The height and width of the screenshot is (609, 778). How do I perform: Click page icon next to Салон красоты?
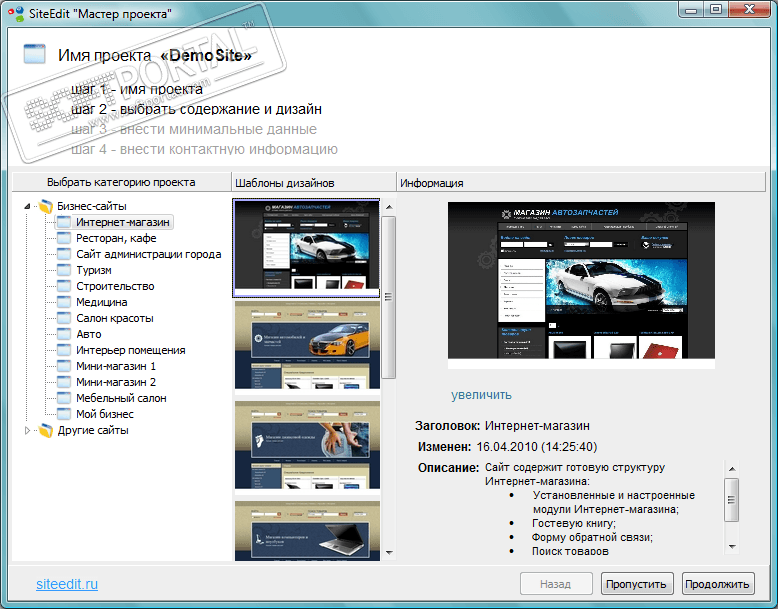coord(64,318)
